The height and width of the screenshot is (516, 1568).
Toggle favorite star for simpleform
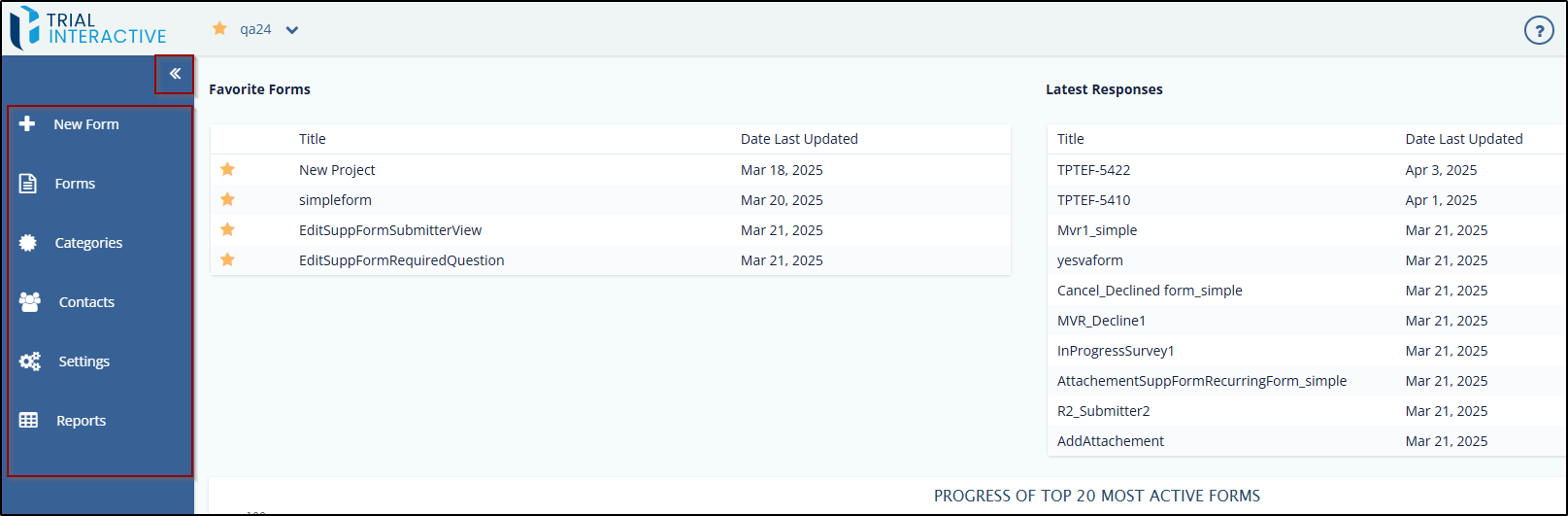click(227, 199)
